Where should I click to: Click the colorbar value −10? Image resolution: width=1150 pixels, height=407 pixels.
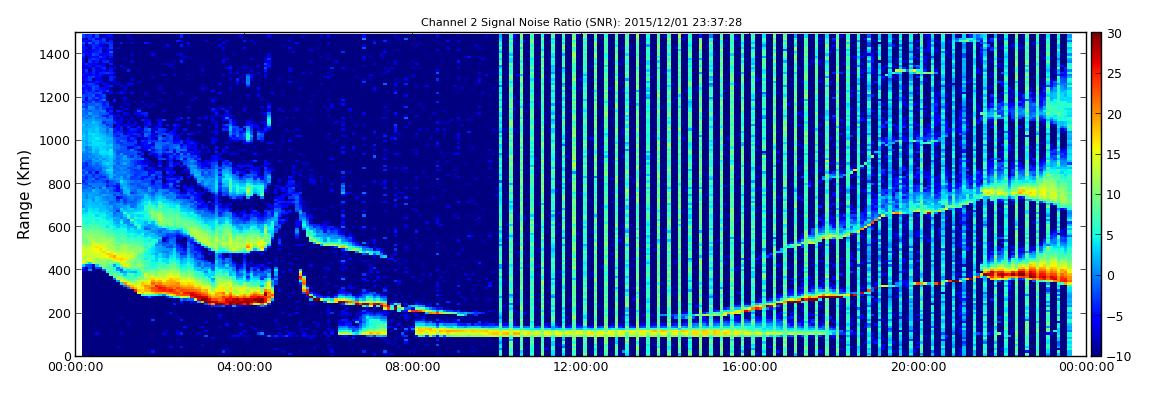(1117, 356)
